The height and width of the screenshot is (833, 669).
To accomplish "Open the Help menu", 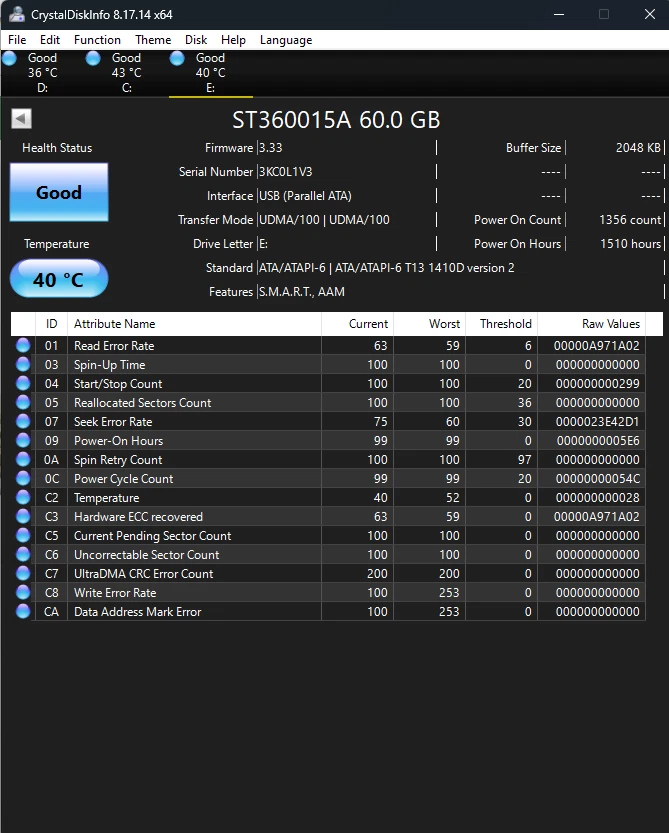I will (233, 40).
